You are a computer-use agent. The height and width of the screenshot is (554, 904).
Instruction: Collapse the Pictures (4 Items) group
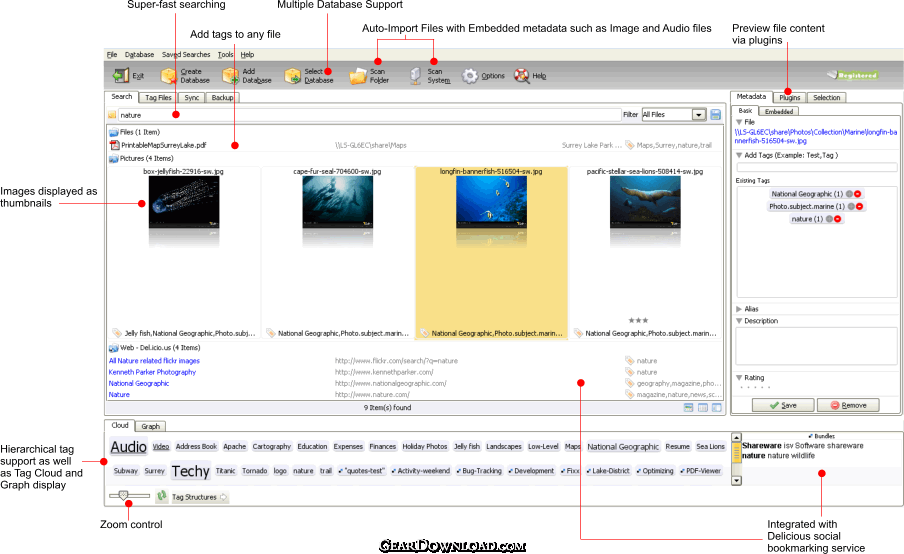coord(114,159)
